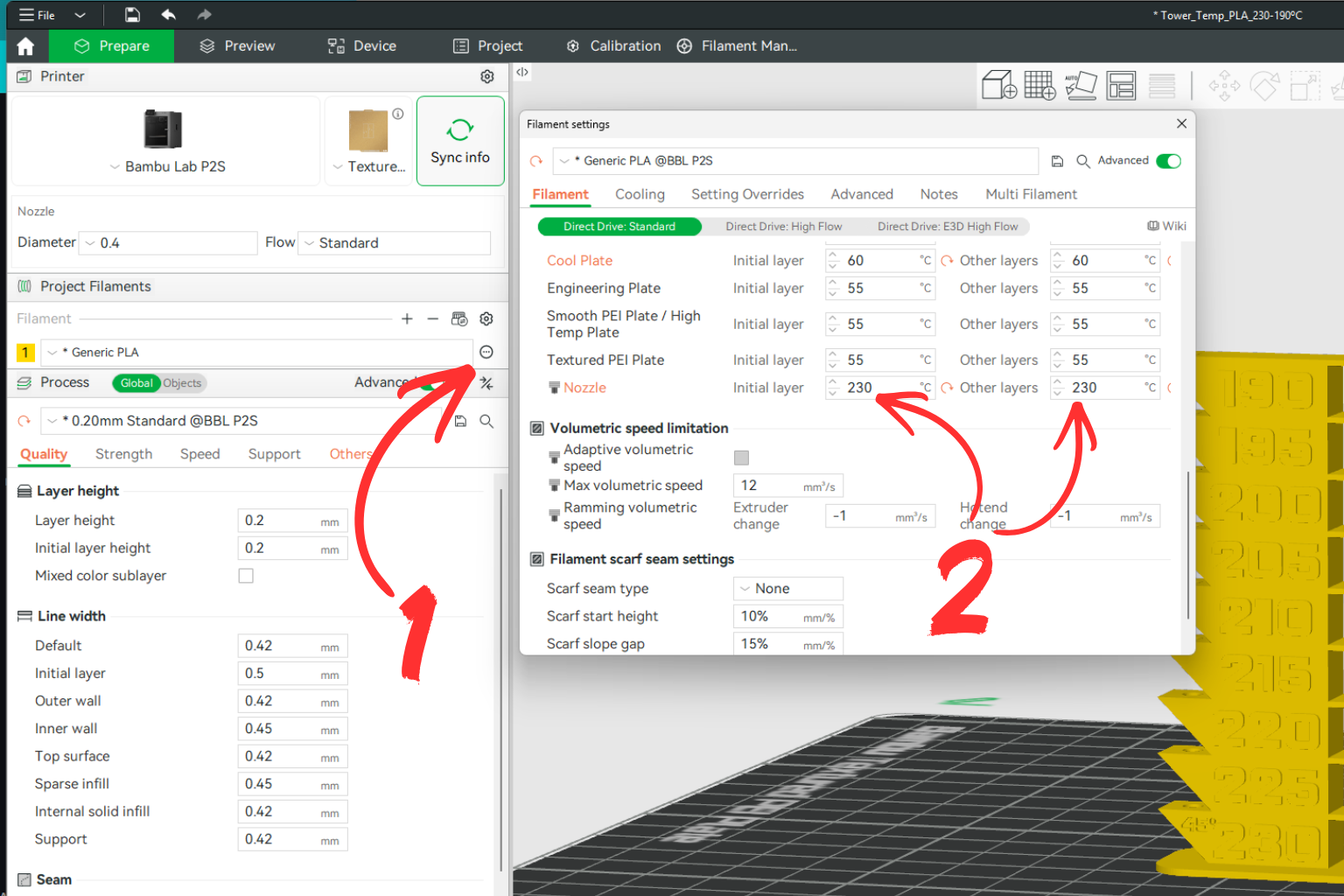Expand the Bambu Lab P2S printer selector
Image resolution: width=1344 pixels, height=896 pixels.
tap(166, 166)
